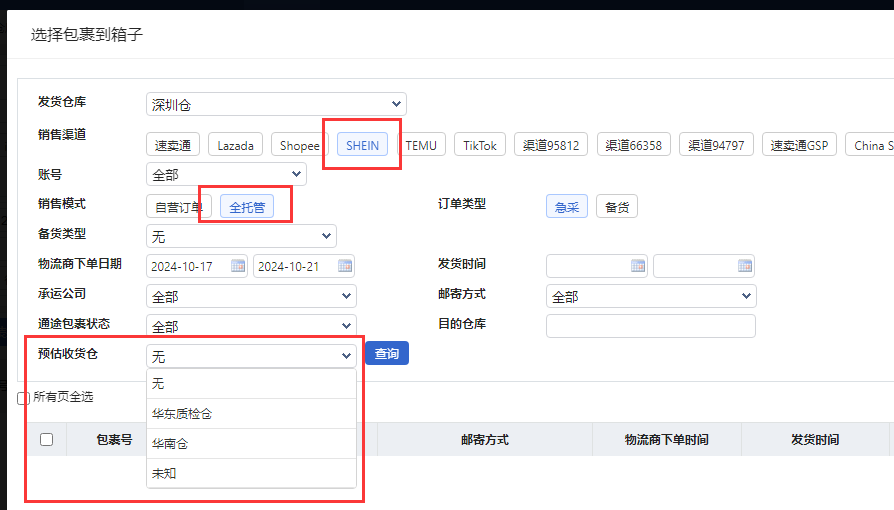This screenshot has width=894, height=510.
Task: Open the 邮寄方式 dropdown
Action: 650,297
